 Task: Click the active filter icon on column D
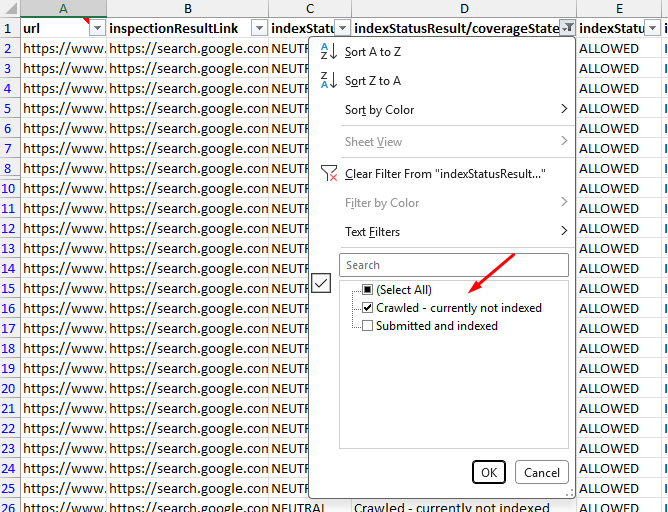pyautogui.click(x=567, y=29)
